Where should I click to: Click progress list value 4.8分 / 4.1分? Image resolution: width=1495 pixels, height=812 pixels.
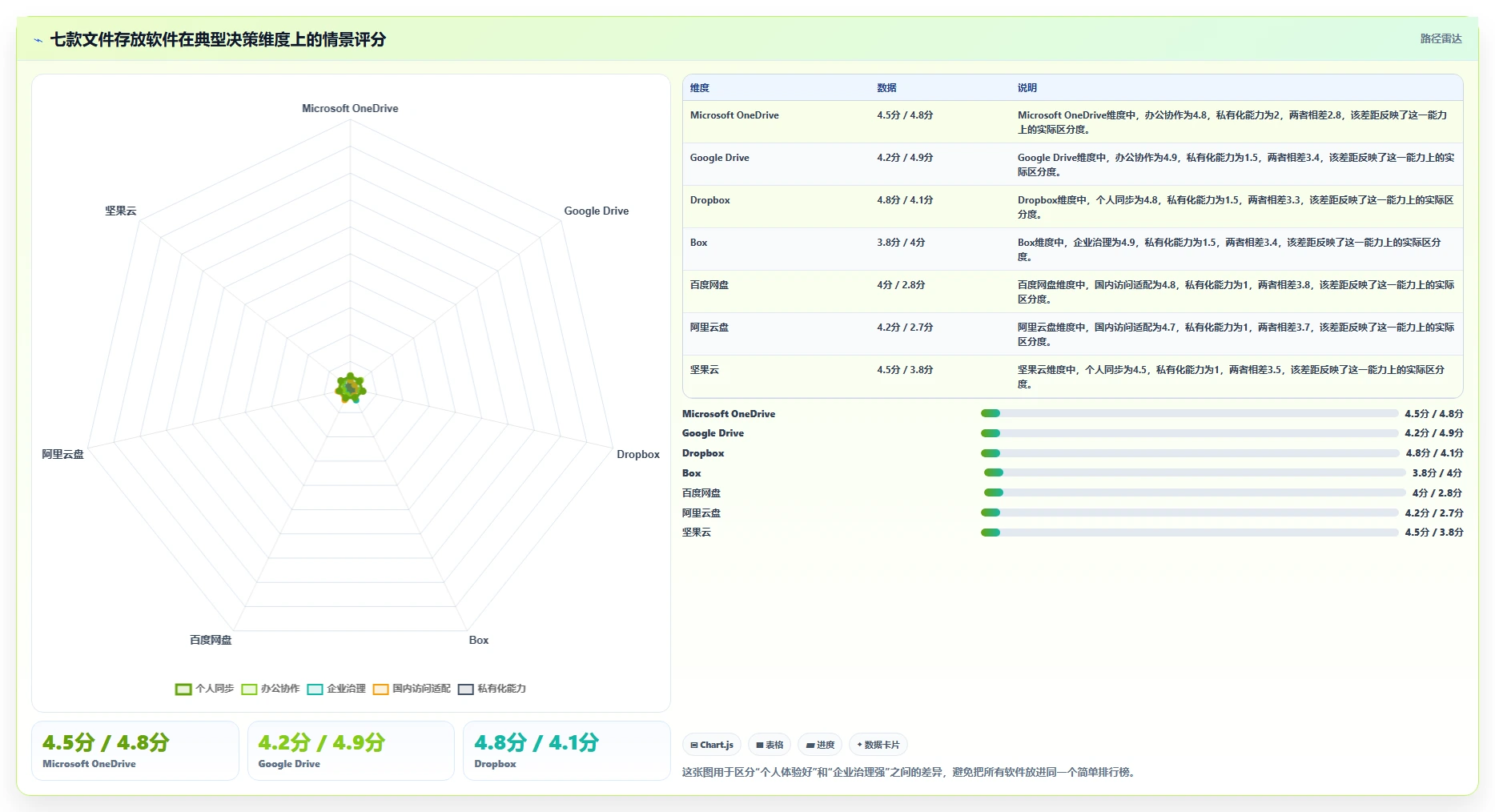pyautogui.click(x=1434, y=453)
